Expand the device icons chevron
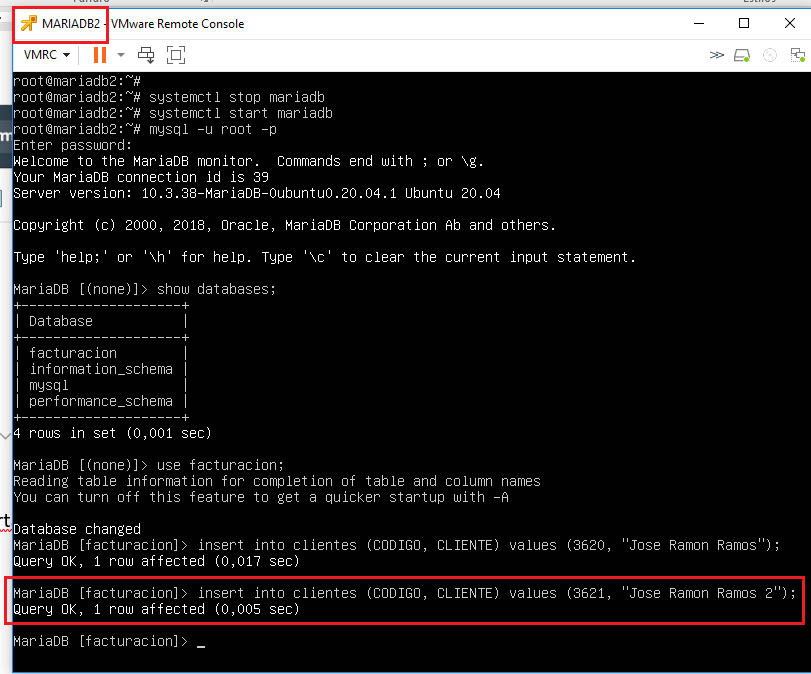The image size is (811, 674). [716, 55]
